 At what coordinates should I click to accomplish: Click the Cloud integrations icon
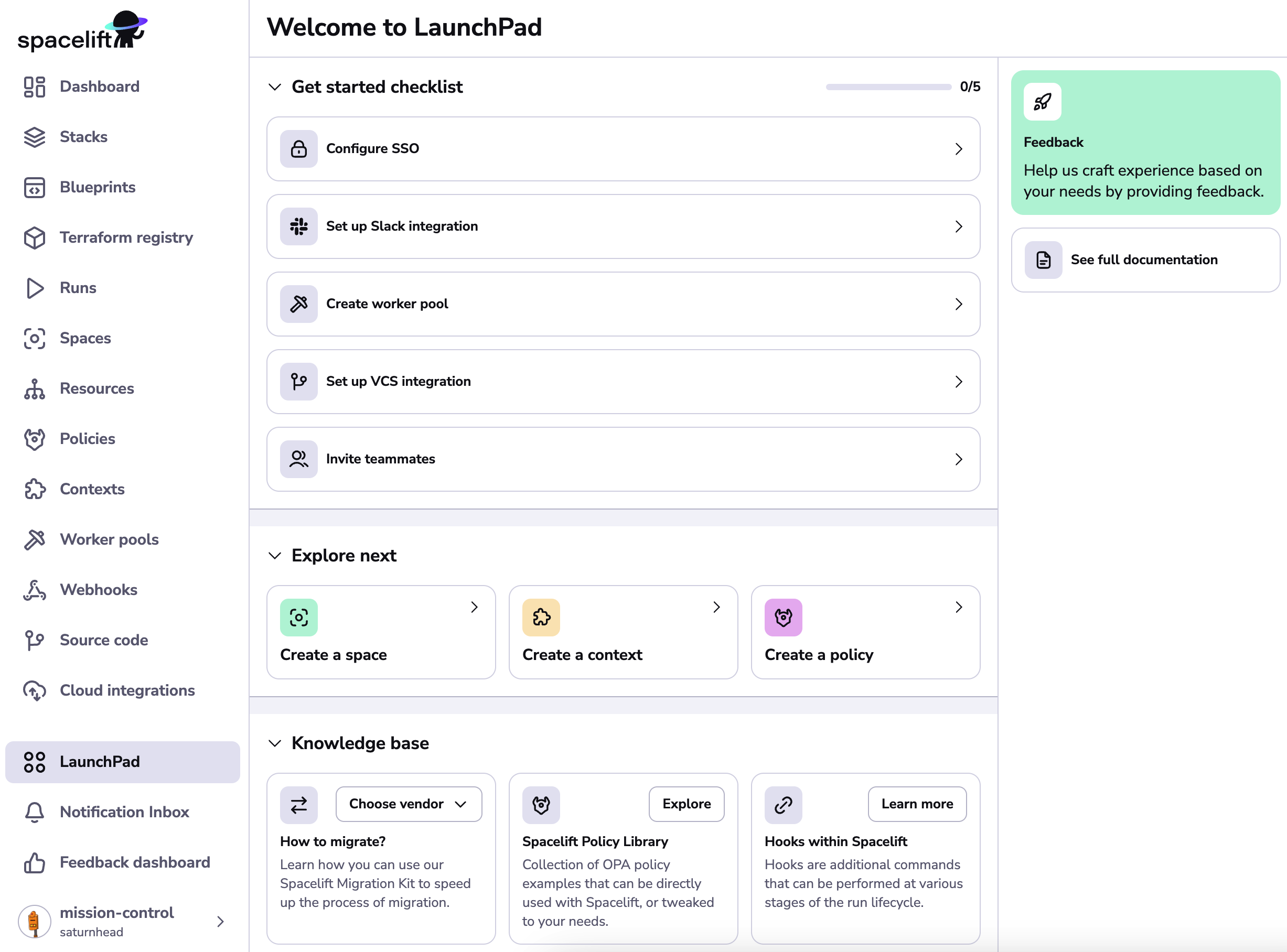pos(34,690)
